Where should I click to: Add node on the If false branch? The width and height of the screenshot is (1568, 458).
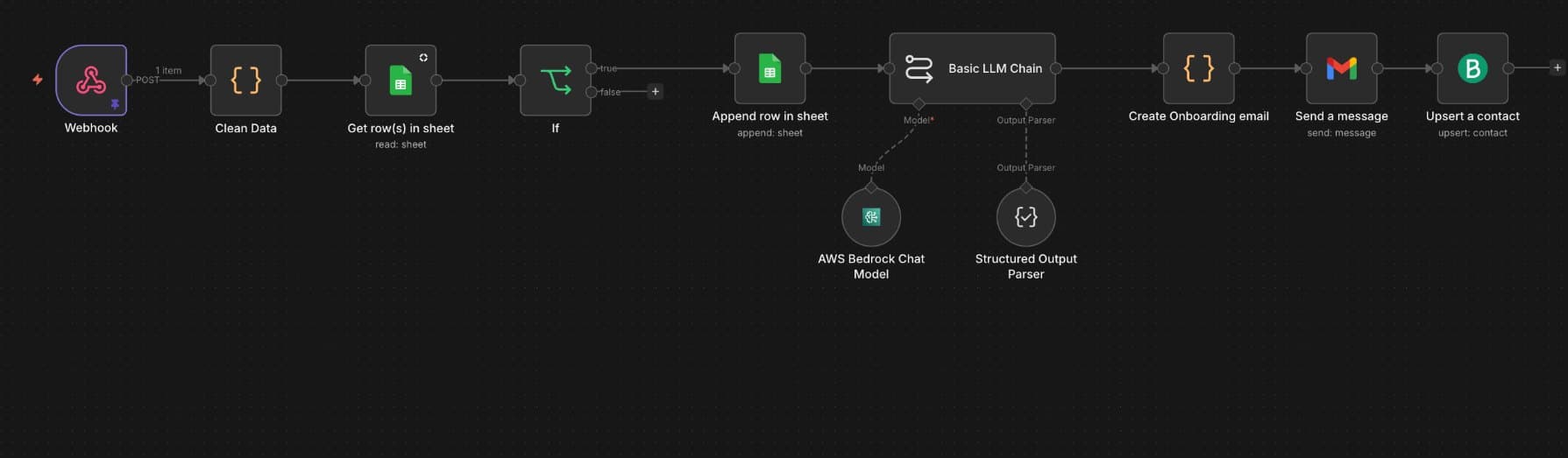(x=655, y=92)
